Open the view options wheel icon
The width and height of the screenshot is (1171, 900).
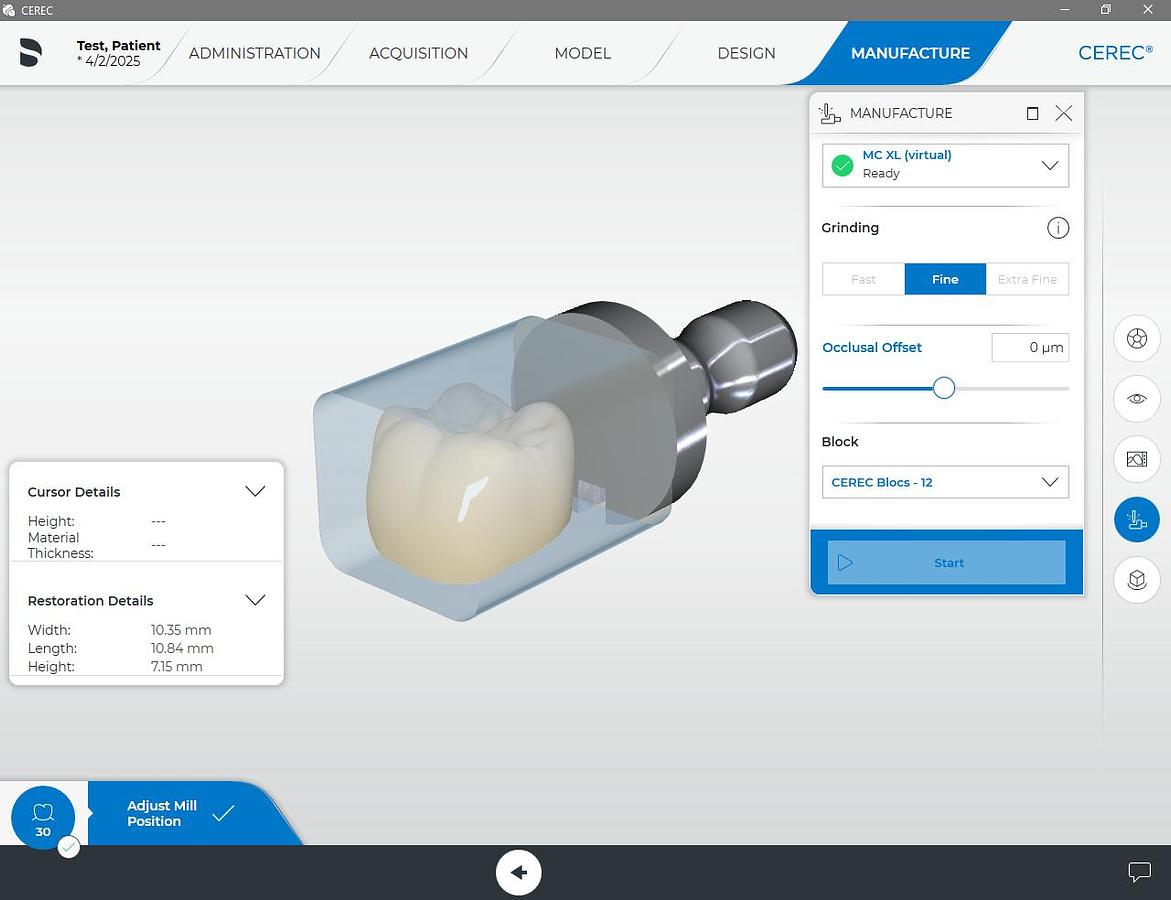pos(1136,338)
